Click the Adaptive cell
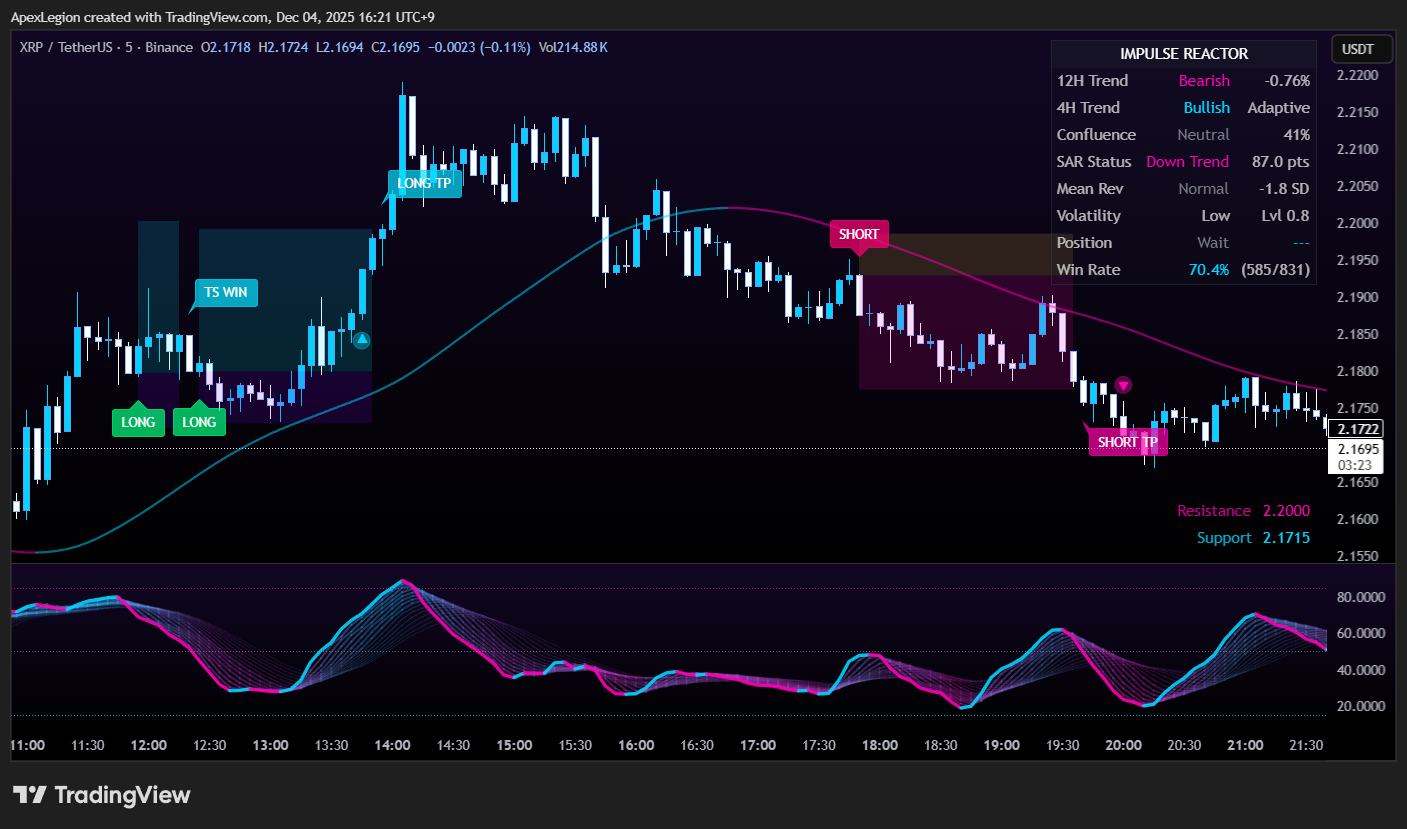This screenshot has height=829, width=1407. (1278, 108)
